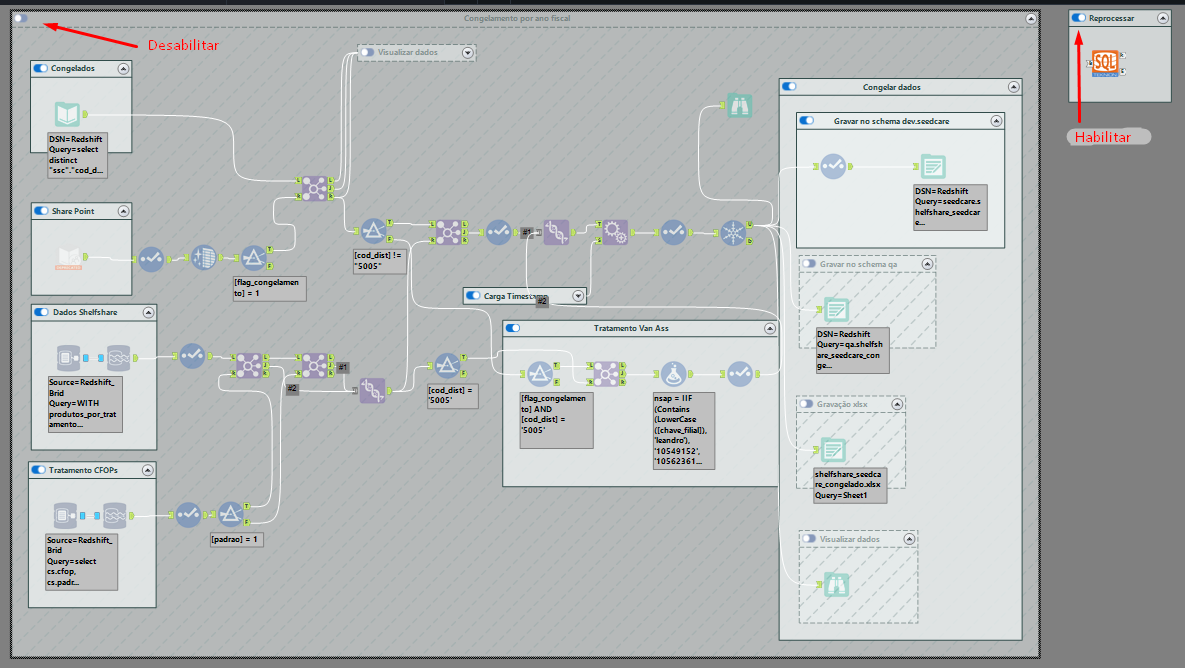
Task: Collapse the Gravação xlsx container
Action: coord(897,404)
